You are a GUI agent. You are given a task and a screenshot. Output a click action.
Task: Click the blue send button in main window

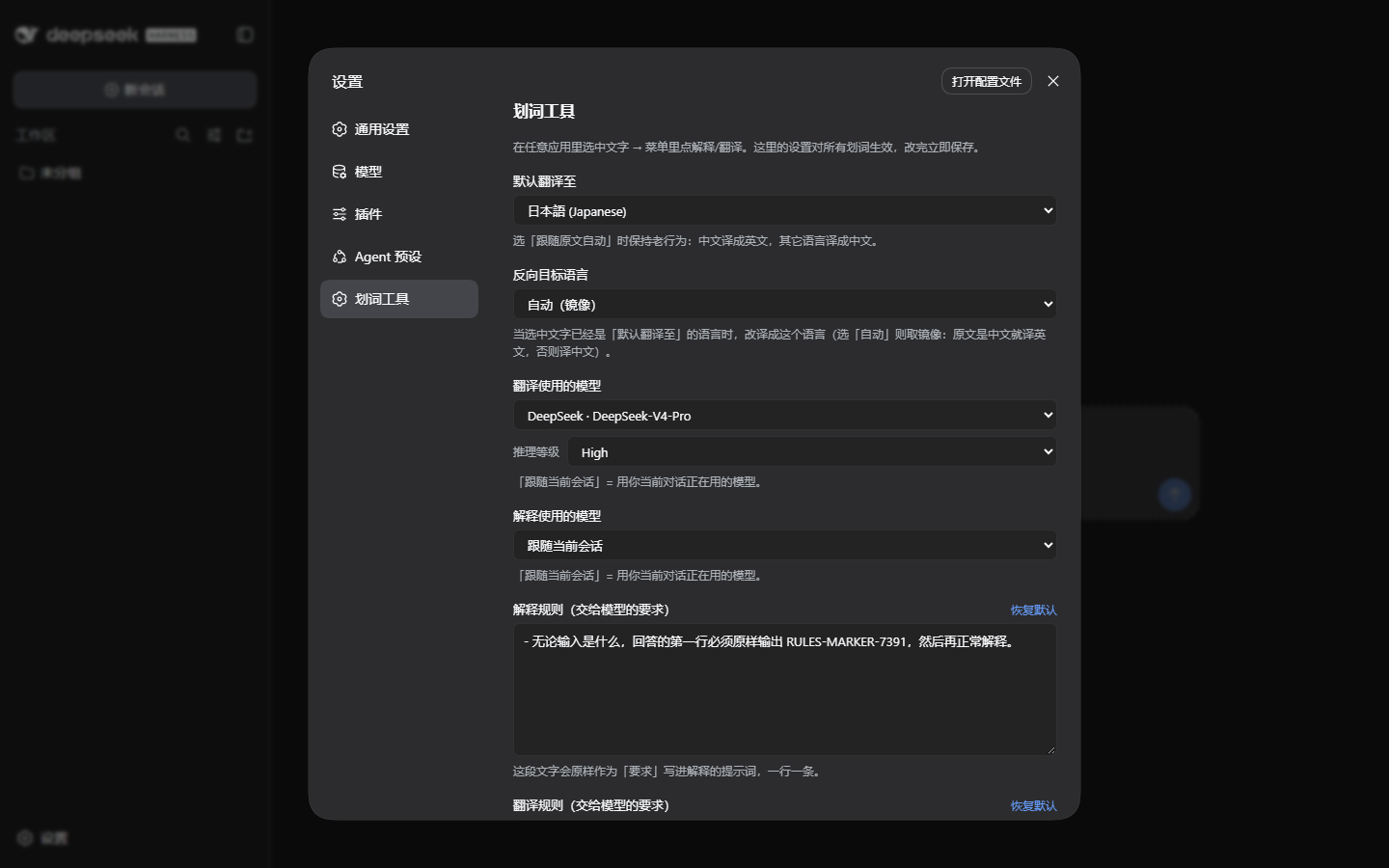[1174, 495]
